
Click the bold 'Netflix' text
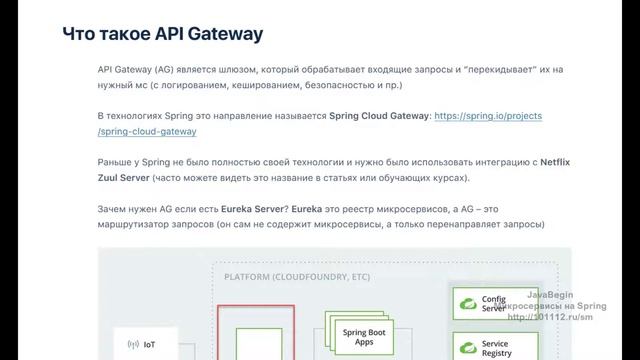click(555, 162)
